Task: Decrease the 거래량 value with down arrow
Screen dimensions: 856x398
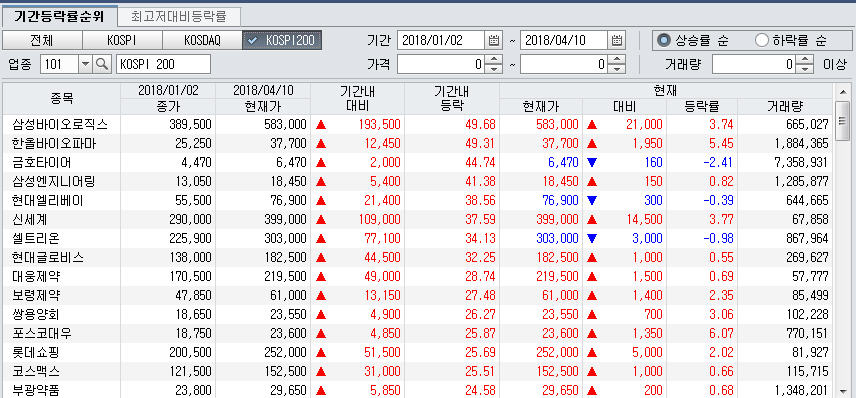Action: [805, 69]
